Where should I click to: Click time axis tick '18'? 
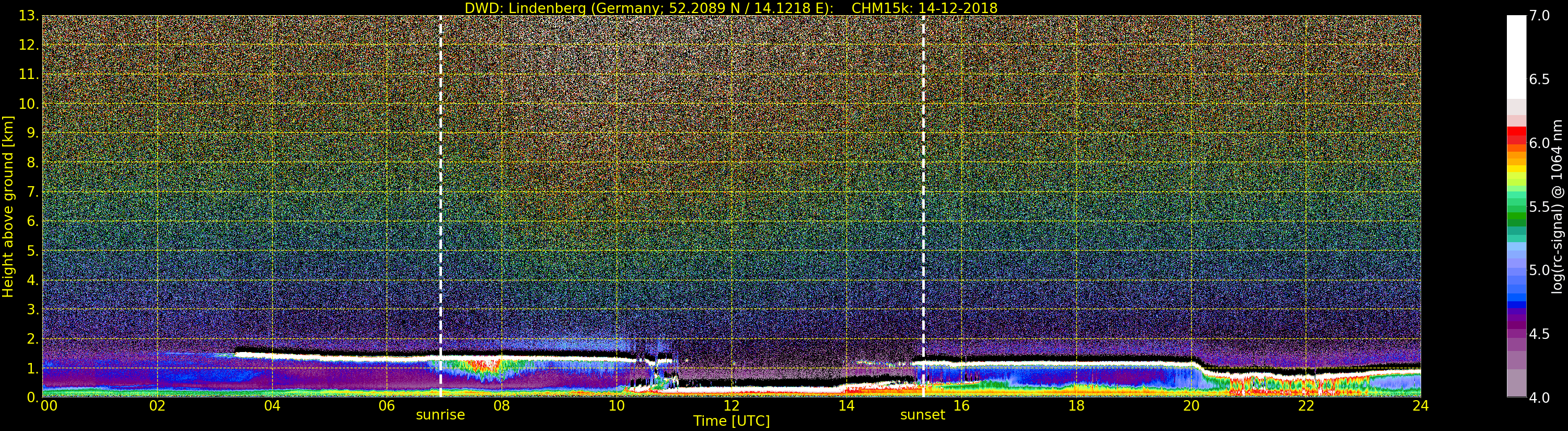click(x=1076, y=406)
